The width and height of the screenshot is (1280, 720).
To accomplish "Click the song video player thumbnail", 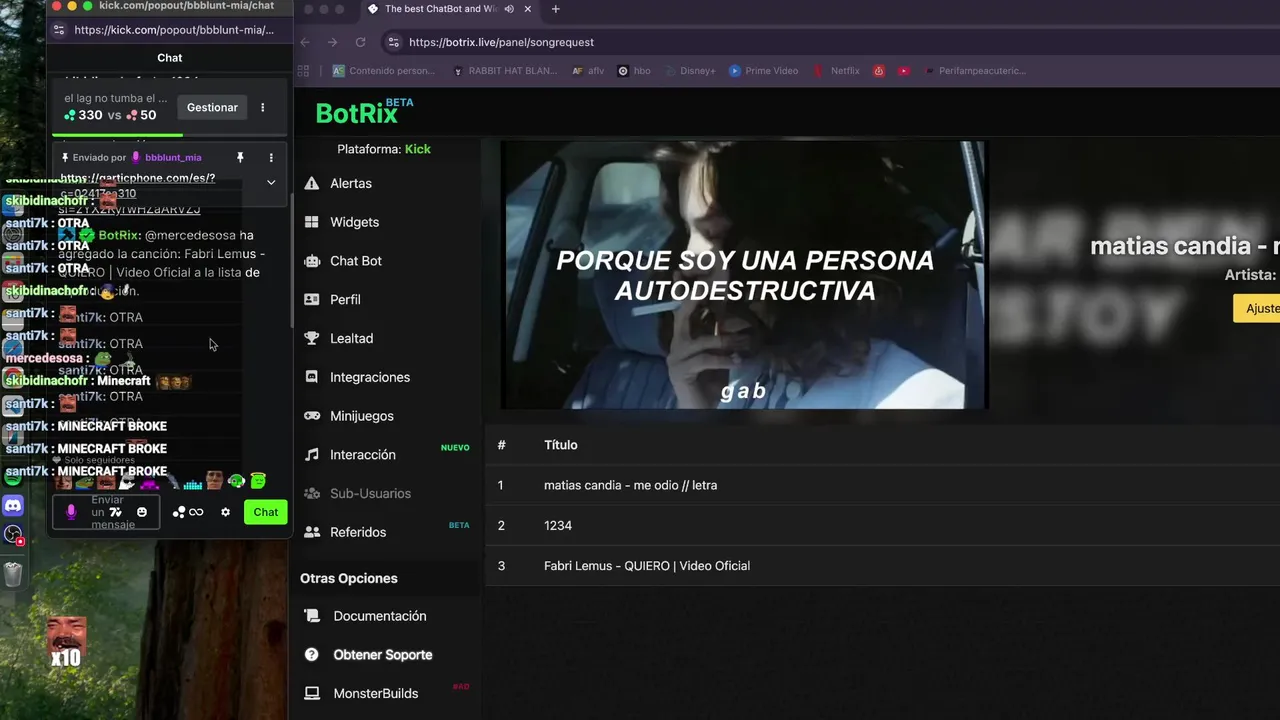I will click(x=744, y=275).
